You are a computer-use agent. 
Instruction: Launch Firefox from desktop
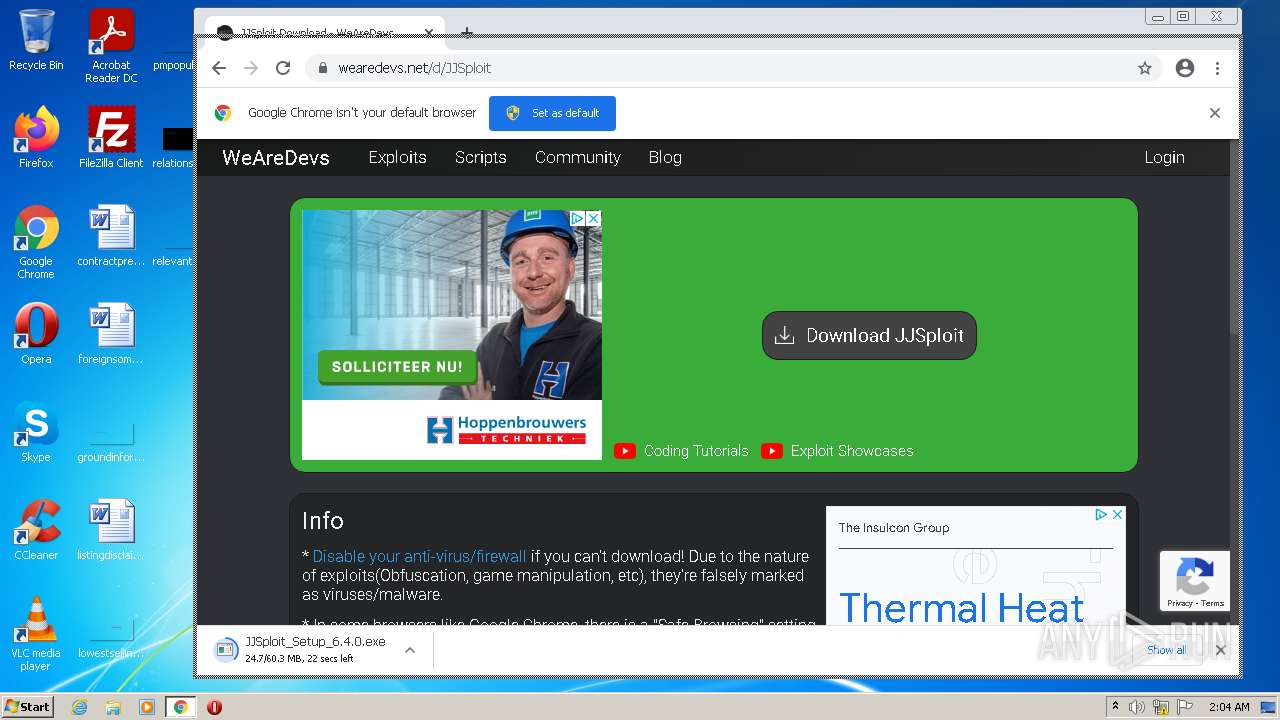(x=36, y=137)
